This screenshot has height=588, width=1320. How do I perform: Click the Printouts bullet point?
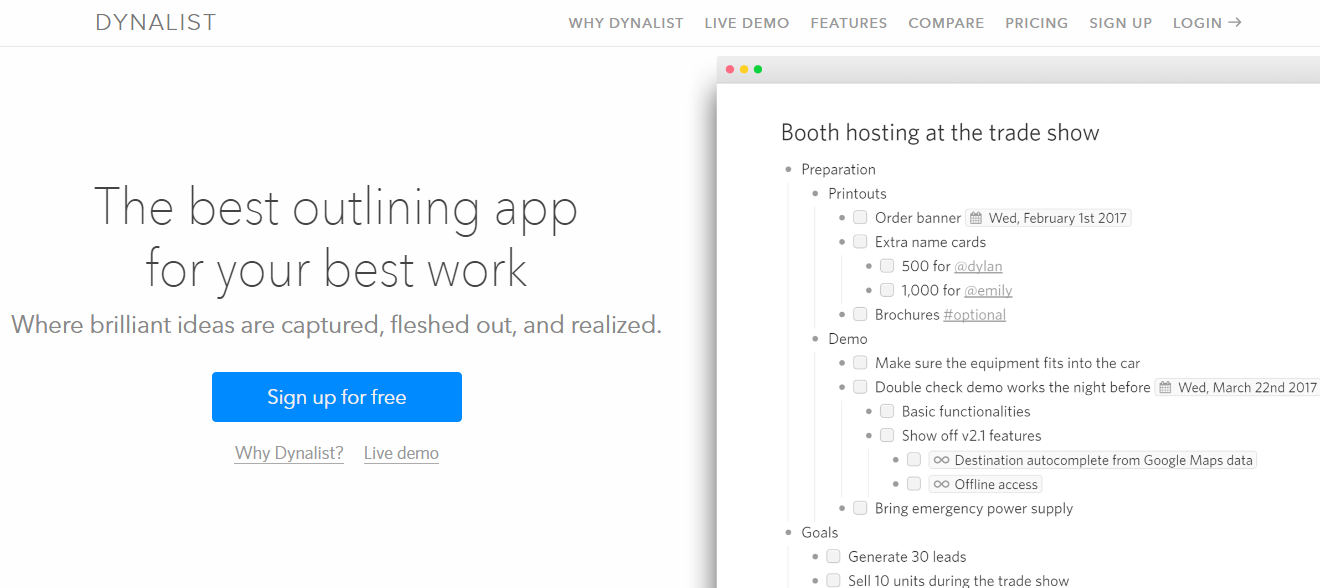click(816, 194)
